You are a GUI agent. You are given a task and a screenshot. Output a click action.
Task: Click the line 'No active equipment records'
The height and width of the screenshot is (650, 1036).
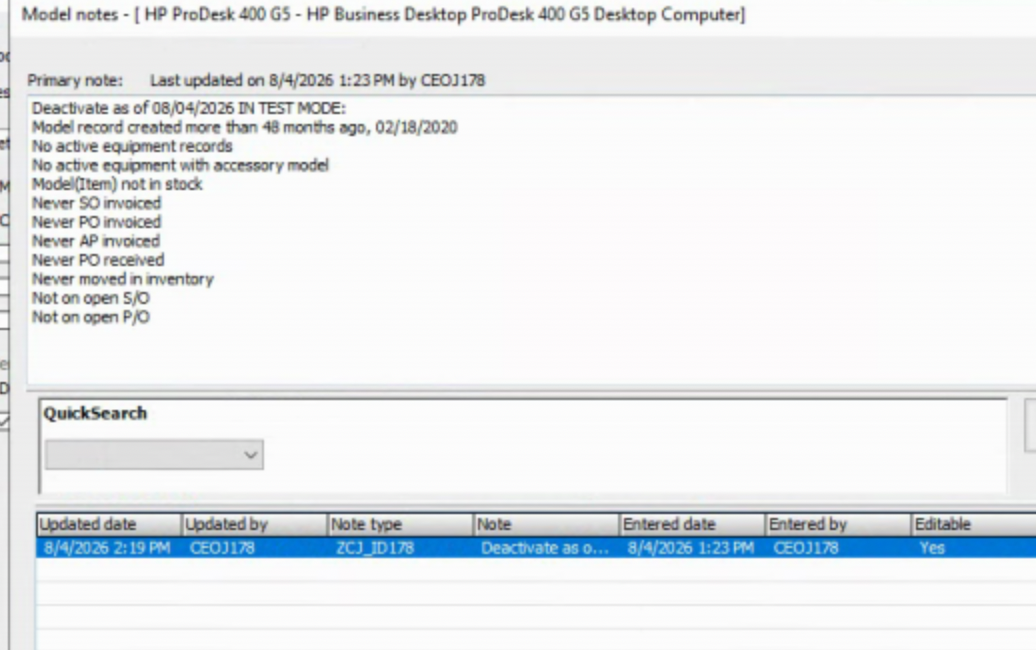(132, 146)
